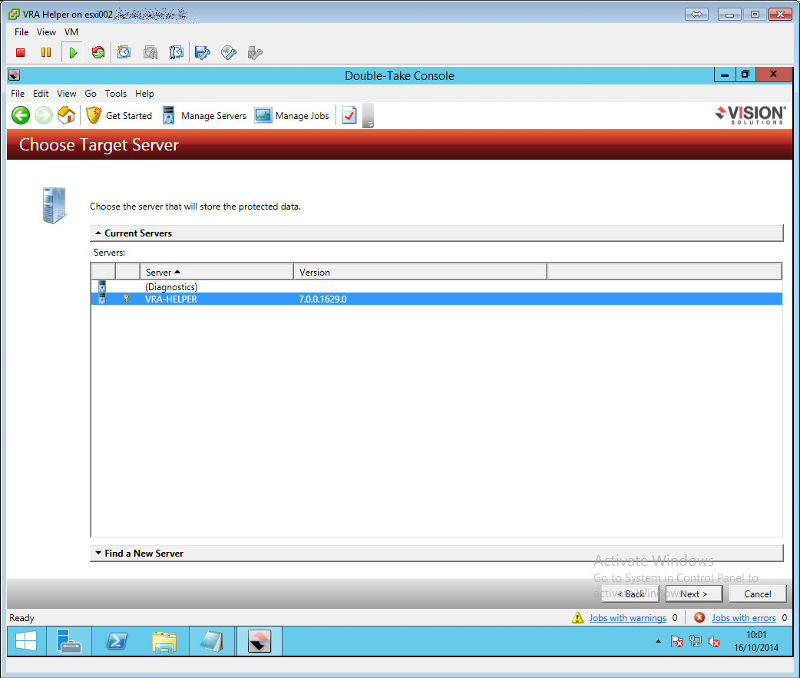Screen dimensions: 800x678
Task: Open the snapshot manager icon
Action: [x=176, y=53]
